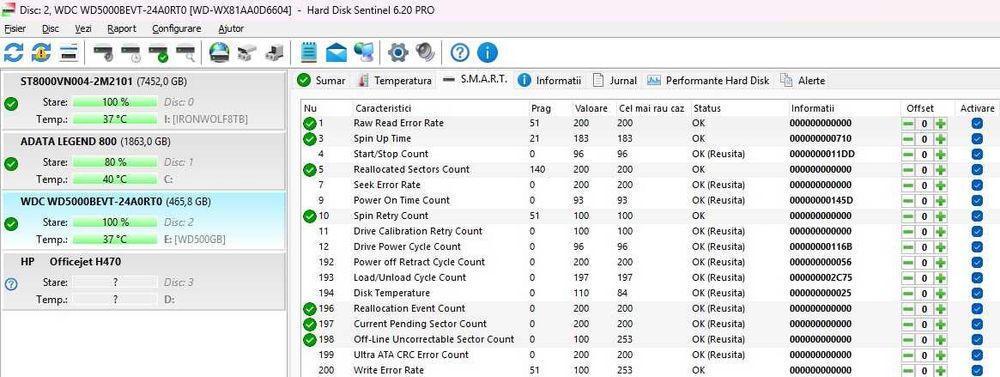Select the HP Officejet H470 device panel

tap(143, 281)
